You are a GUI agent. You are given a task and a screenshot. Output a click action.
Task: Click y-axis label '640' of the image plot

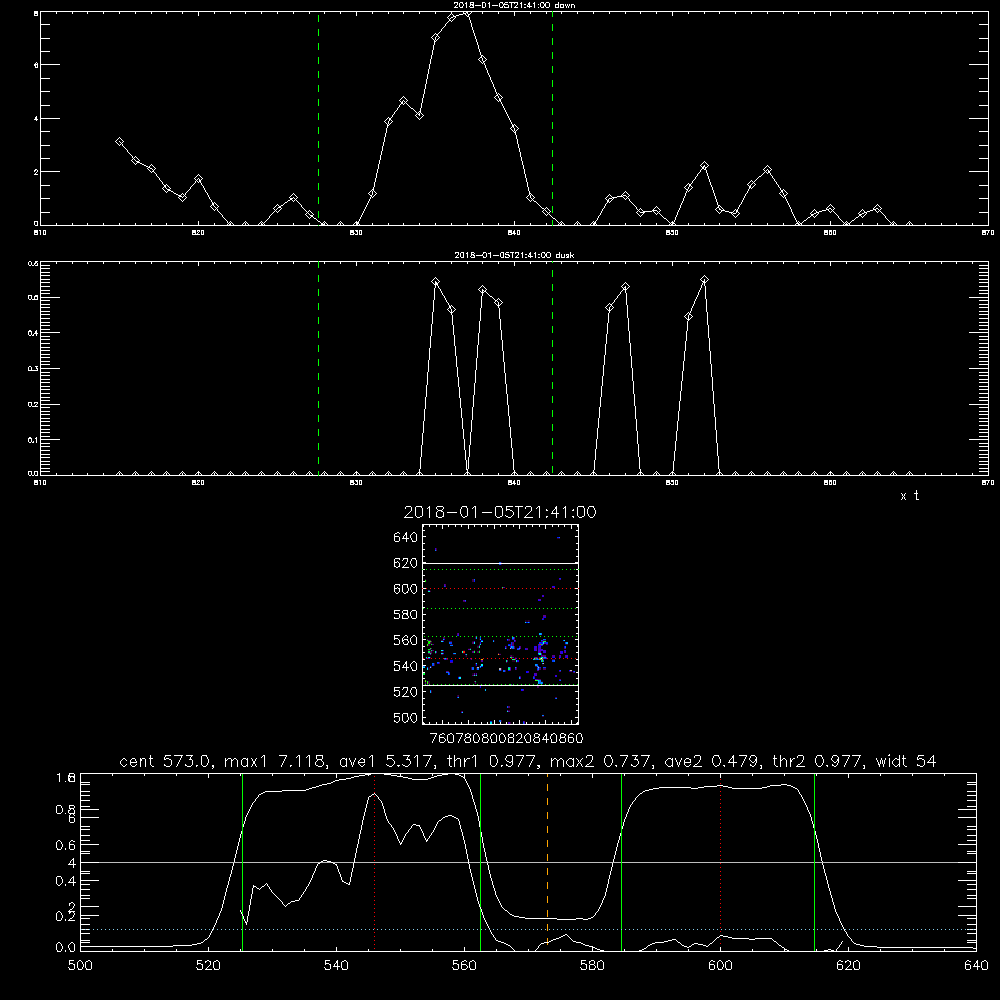tap(406, 538)
